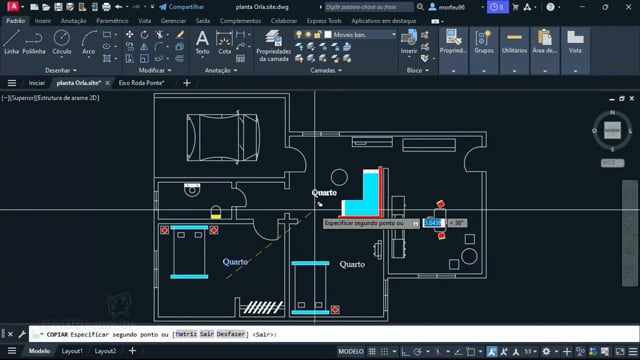Click the Compartilhar button
This screenshot has height=360, width=640.
coord(182,7)
